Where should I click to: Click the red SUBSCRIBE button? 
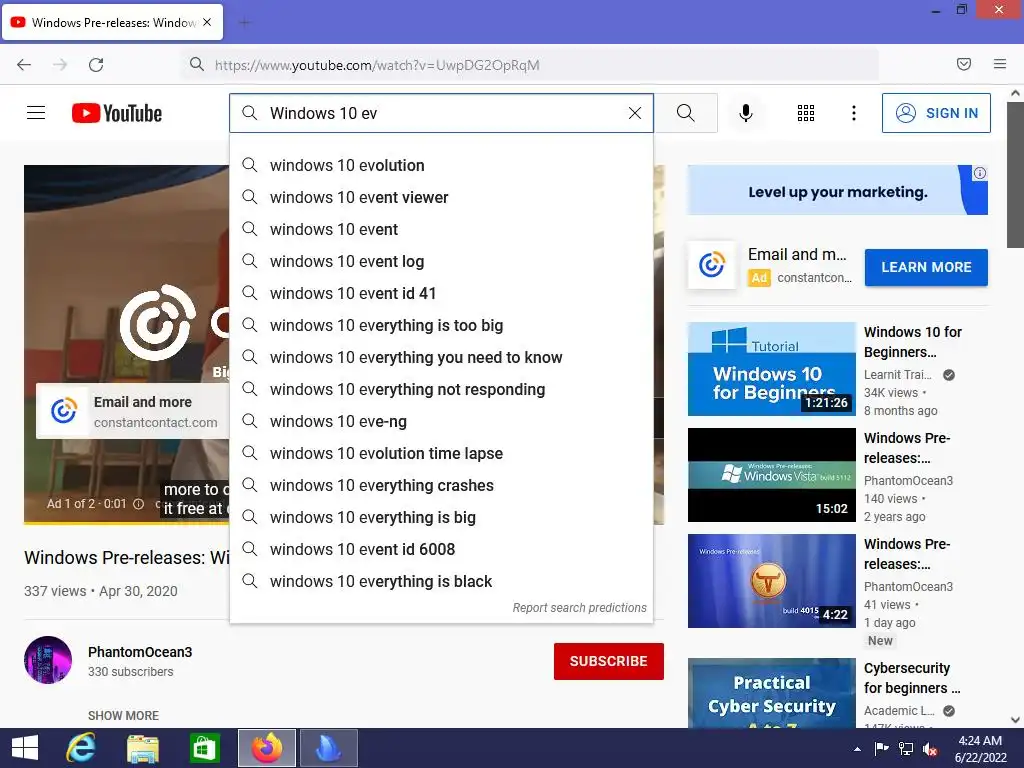[x=609, y=661]
